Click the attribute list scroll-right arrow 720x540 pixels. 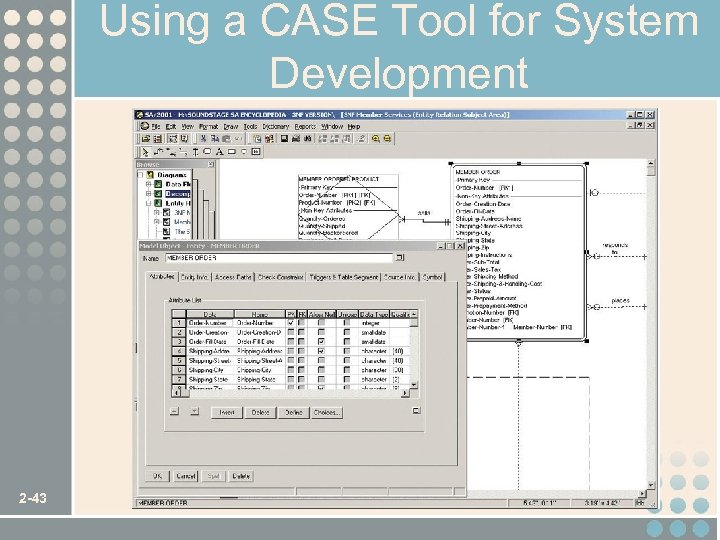[405, 393]
